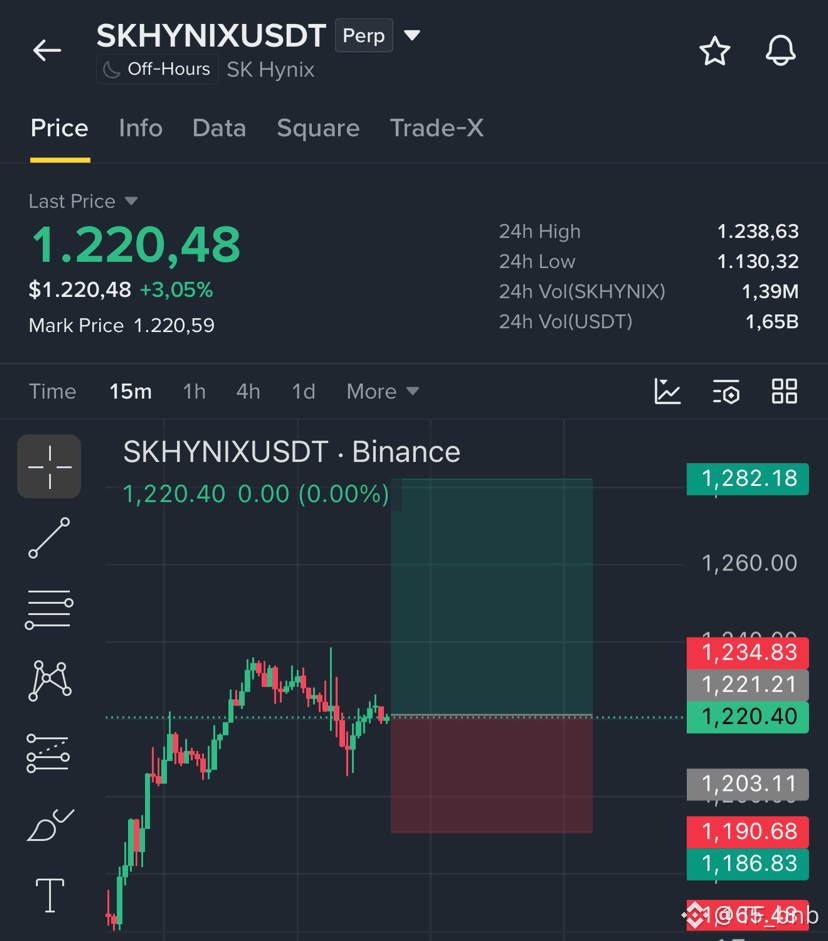This screenshot has width=828, height=941.
Task: Open price alerts via the bell icon
Action: 781,50
